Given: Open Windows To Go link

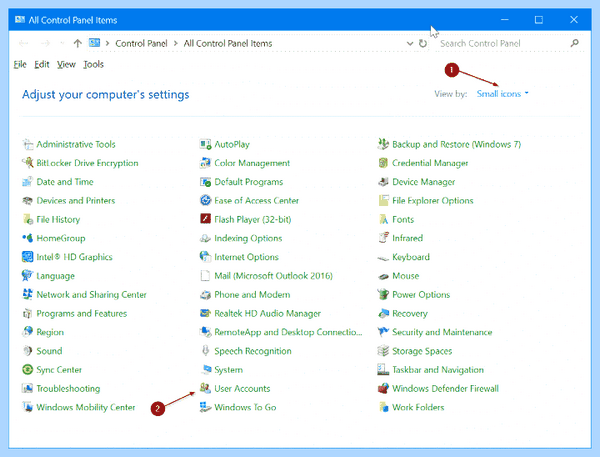Looking at the screenshot, I should 245,407.
